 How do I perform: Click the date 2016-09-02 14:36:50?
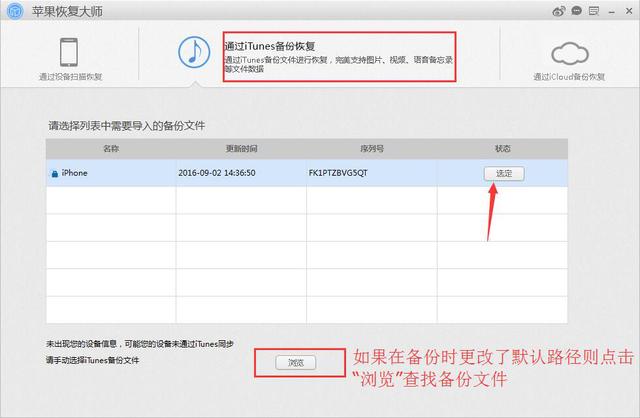tap(217, 173)
